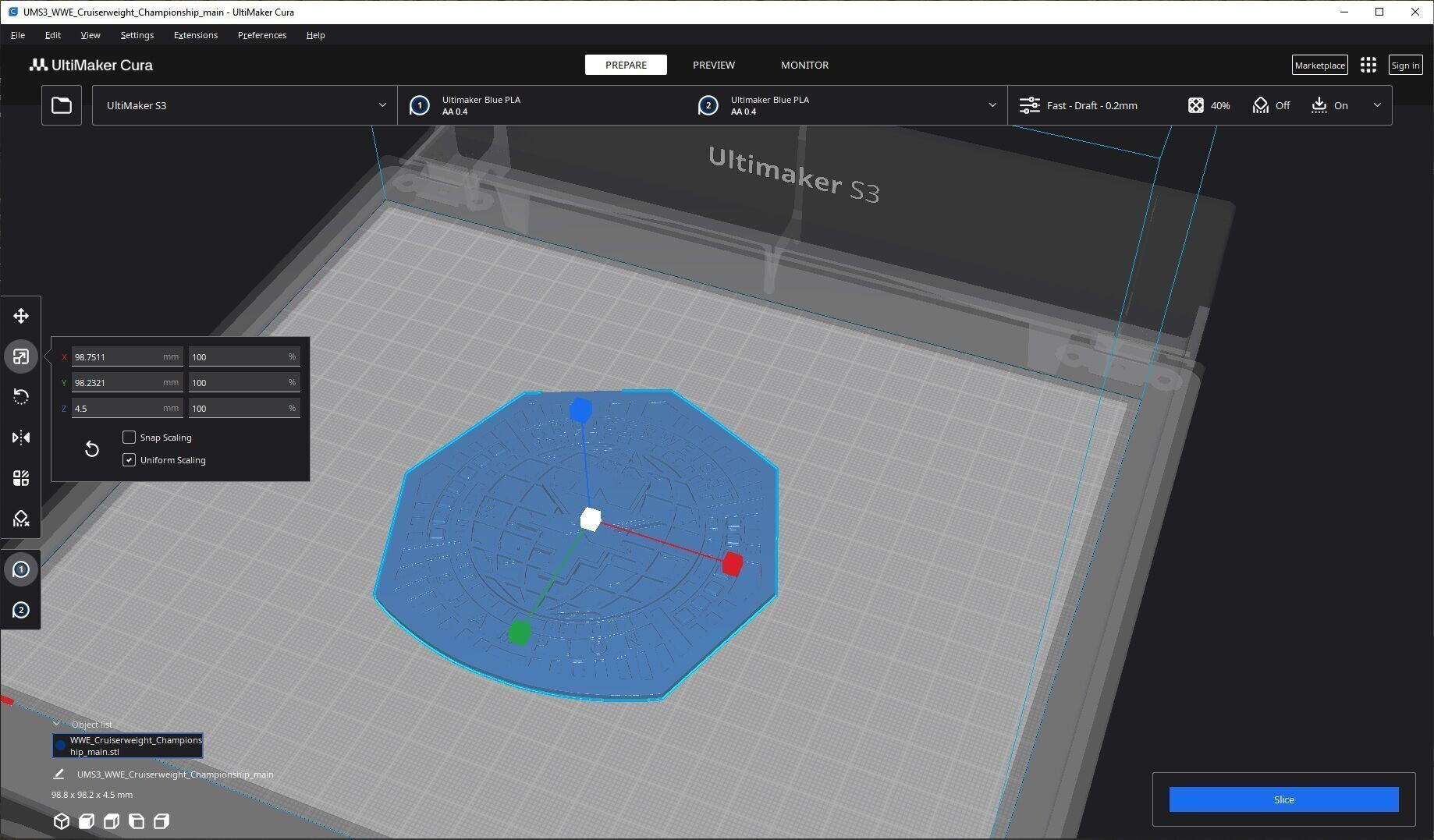Click the model dimensions 98.8 x 98.2 x 4.5 mm

92,795
